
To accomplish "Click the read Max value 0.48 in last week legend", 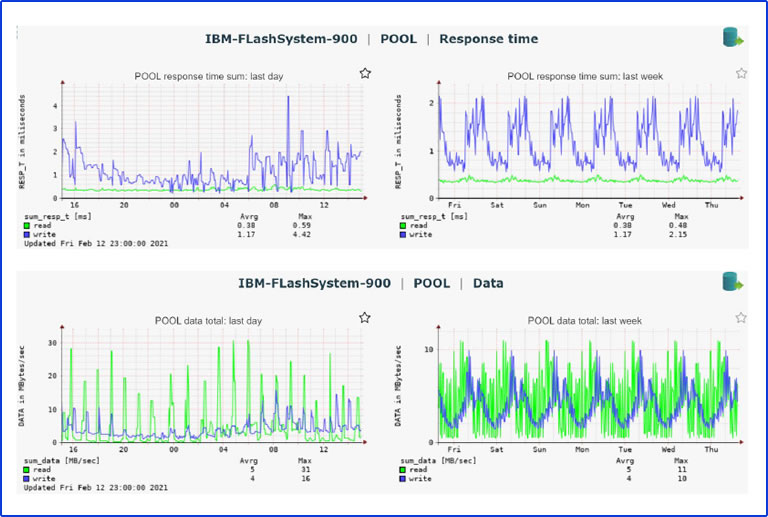I will pos(678,226).
